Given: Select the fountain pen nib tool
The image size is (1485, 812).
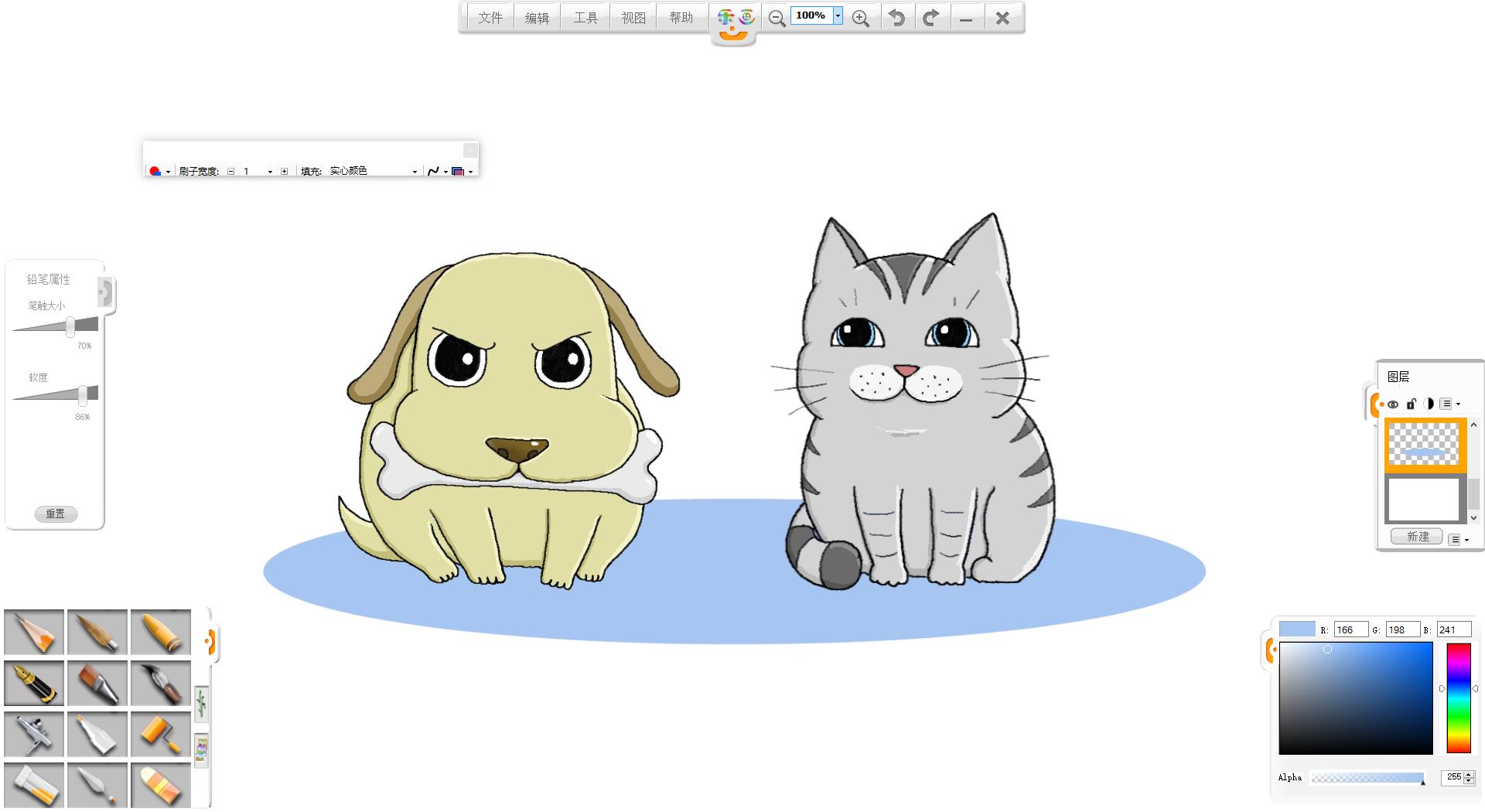Looking at the screenshot, I should pos(34,682).
